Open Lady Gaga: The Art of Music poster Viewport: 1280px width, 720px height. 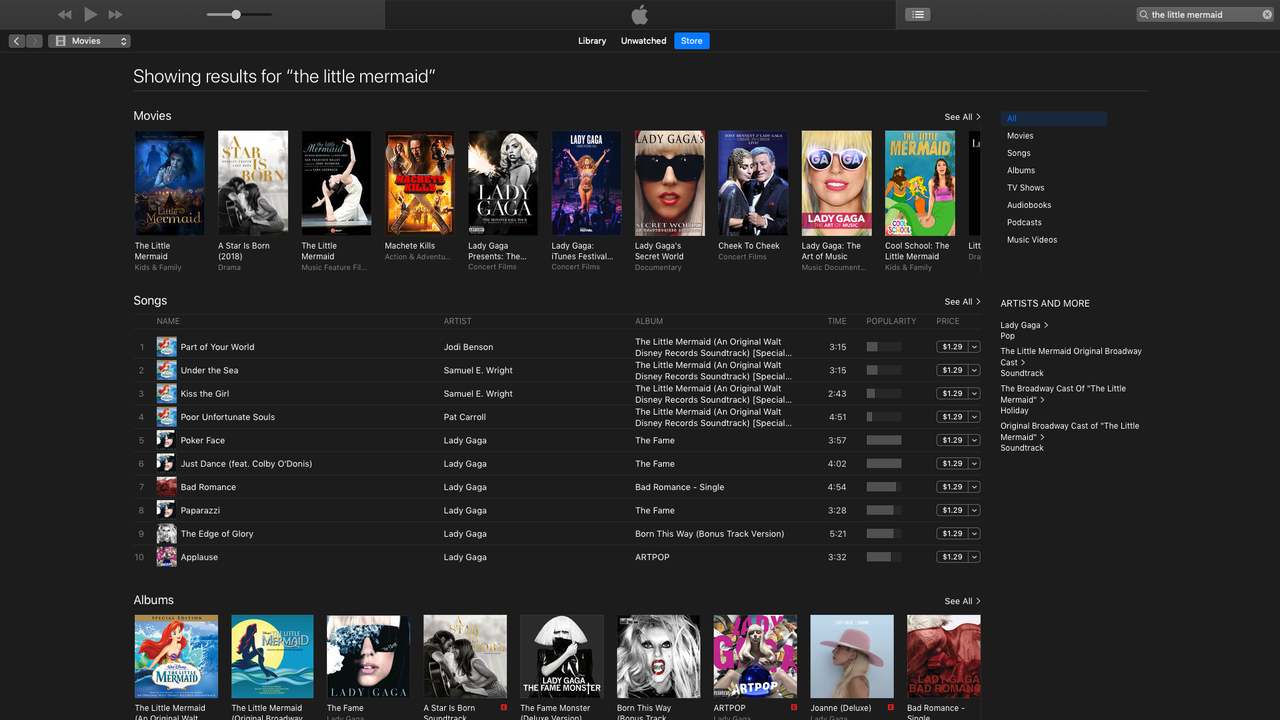[x=836, y=183]
